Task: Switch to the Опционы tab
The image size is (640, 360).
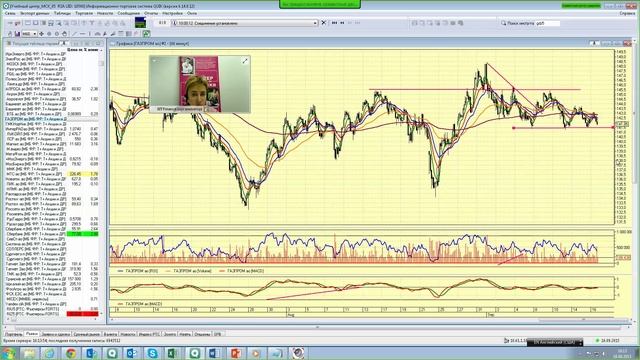Action: click(x=202, y=334)
